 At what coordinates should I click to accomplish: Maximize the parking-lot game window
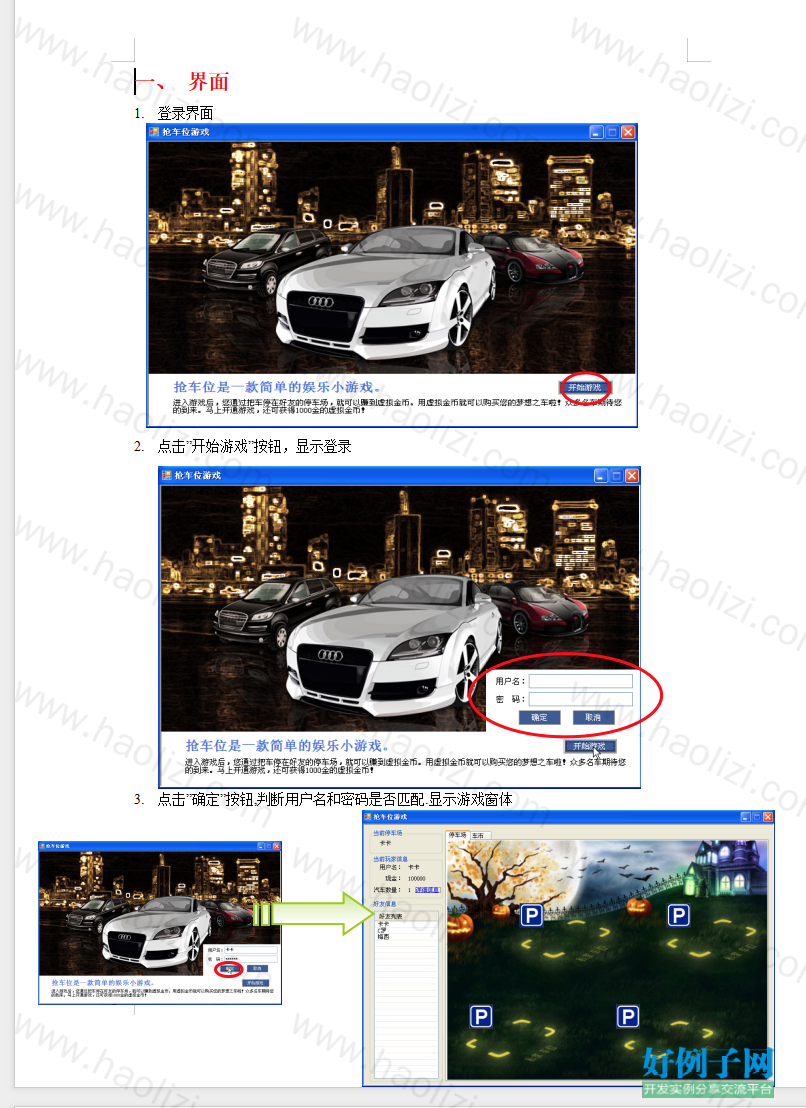pyautogui.click(x=757, y=817)
